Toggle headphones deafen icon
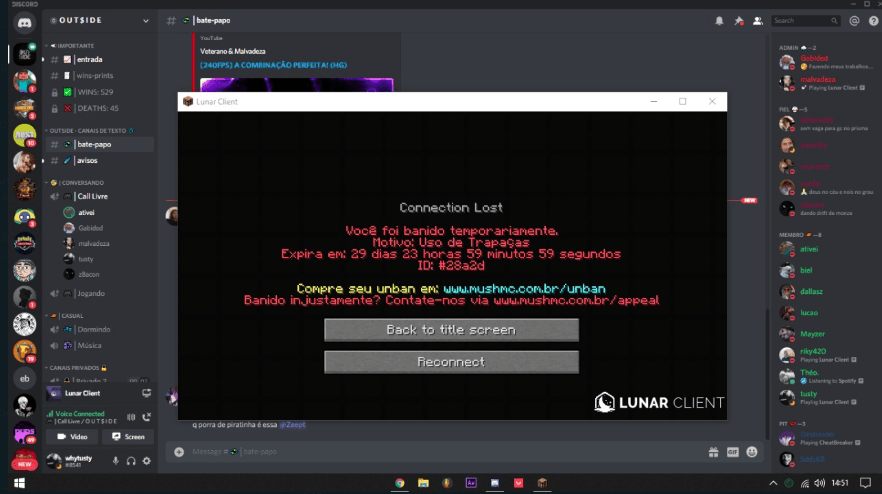 [x=131, y=461]
